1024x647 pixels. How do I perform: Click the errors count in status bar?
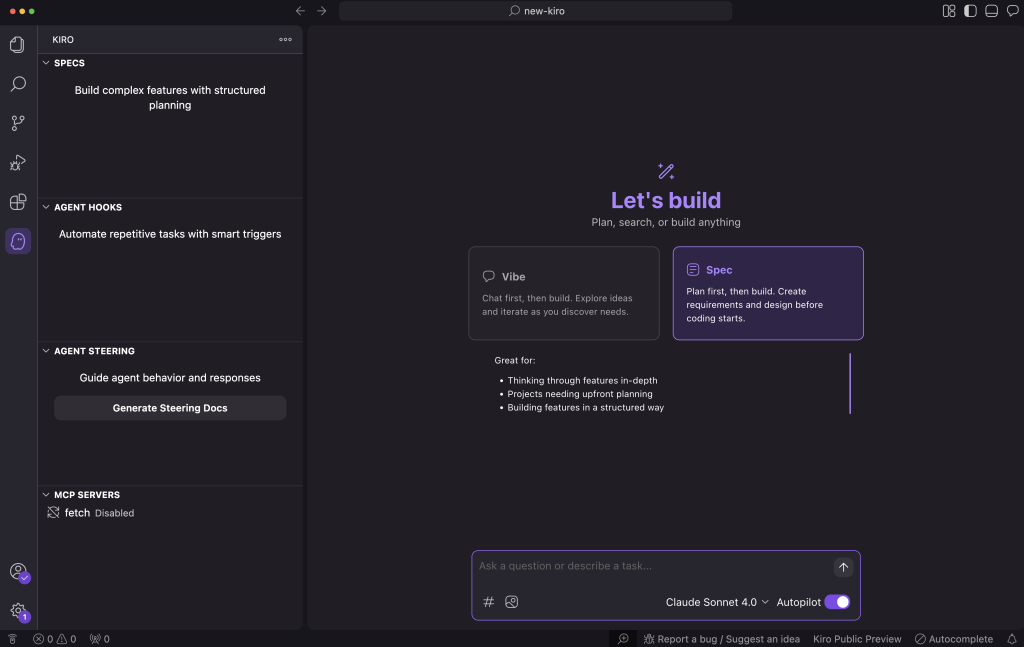[43, 639]
